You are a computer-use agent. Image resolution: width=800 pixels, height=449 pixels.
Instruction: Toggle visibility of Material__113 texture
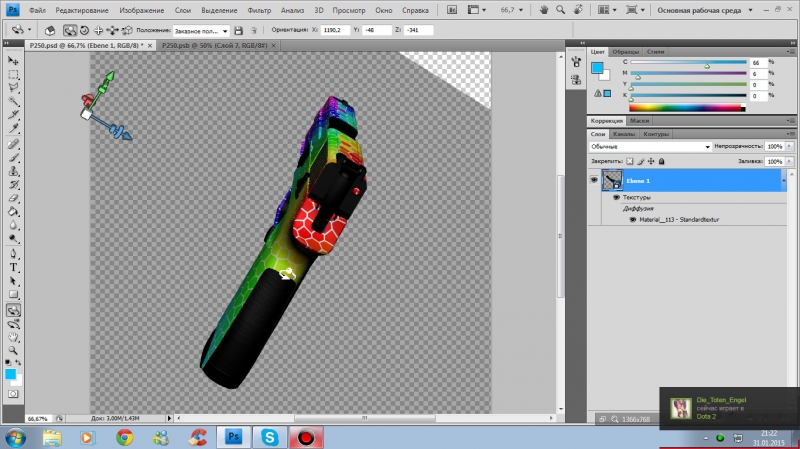click(x=633, y=219)
